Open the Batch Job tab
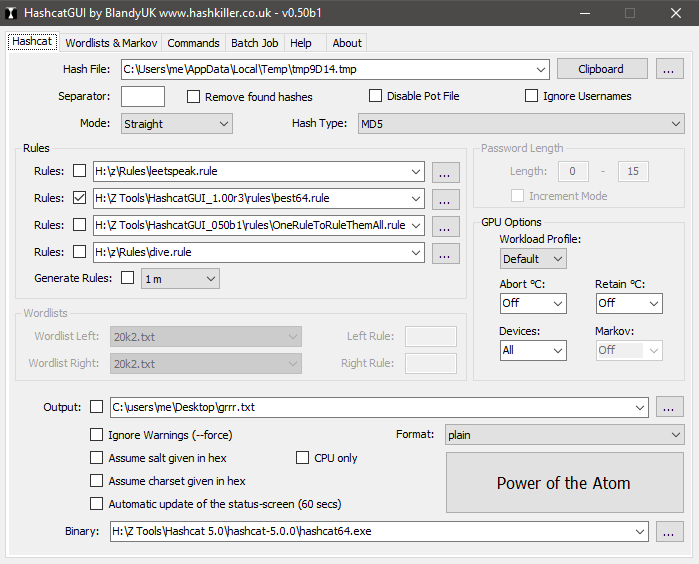Screen dimensions: 699x564 (254, 43)
